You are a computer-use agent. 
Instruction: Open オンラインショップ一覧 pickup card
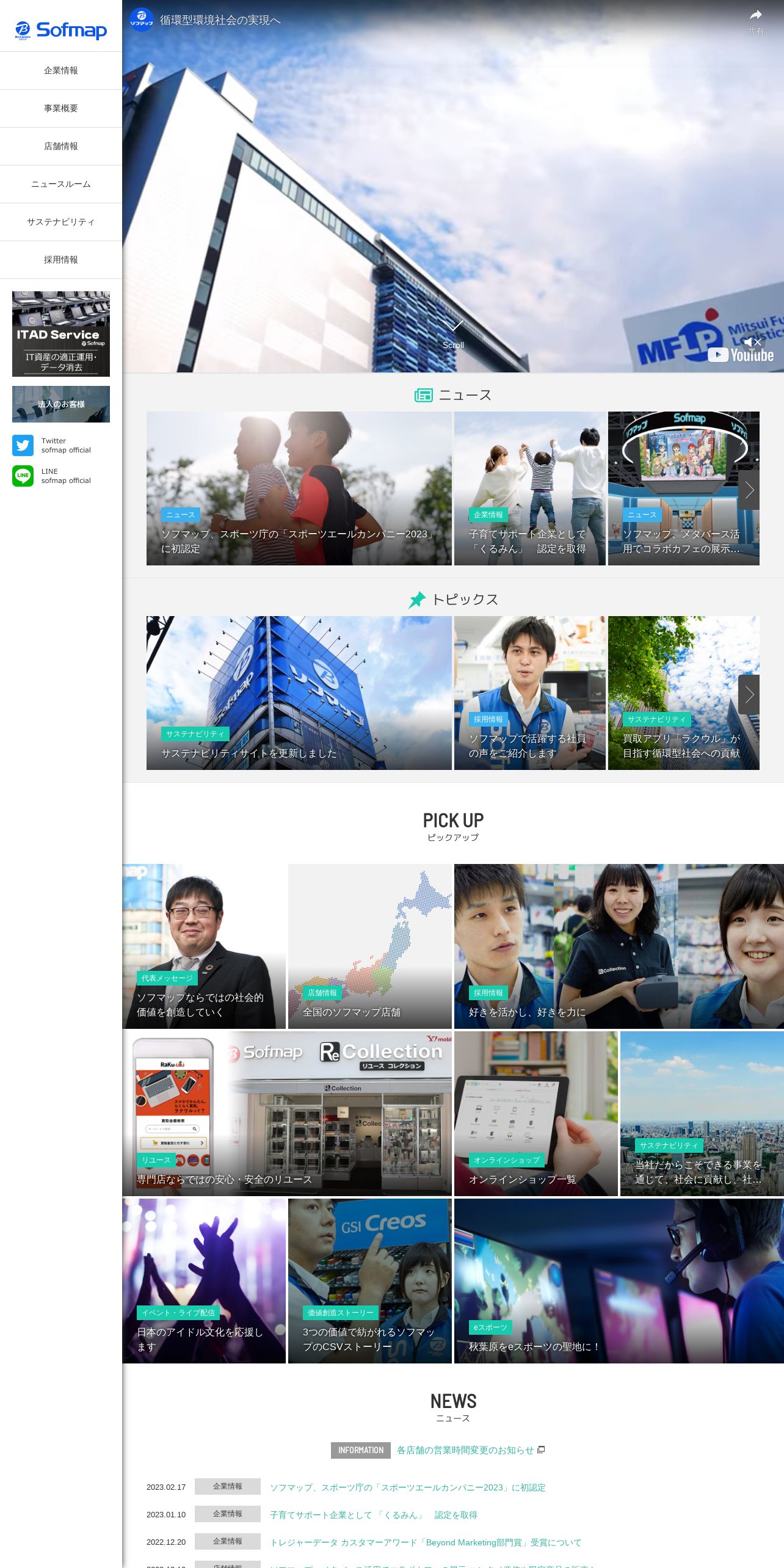click(536, 1114)
